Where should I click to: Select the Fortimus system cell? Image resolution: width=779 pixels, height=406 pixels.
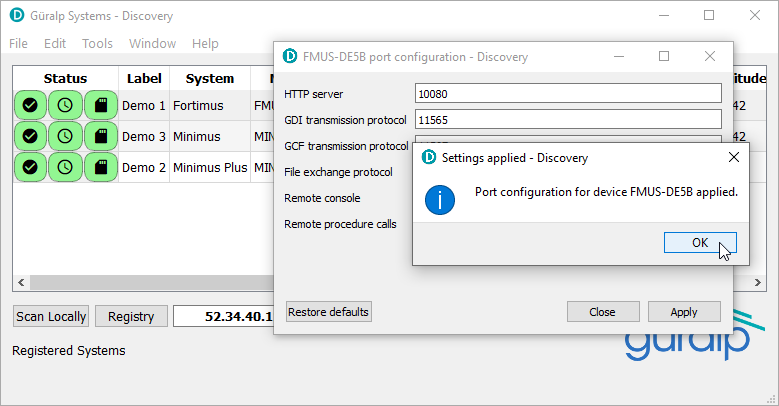click(210, 105)
